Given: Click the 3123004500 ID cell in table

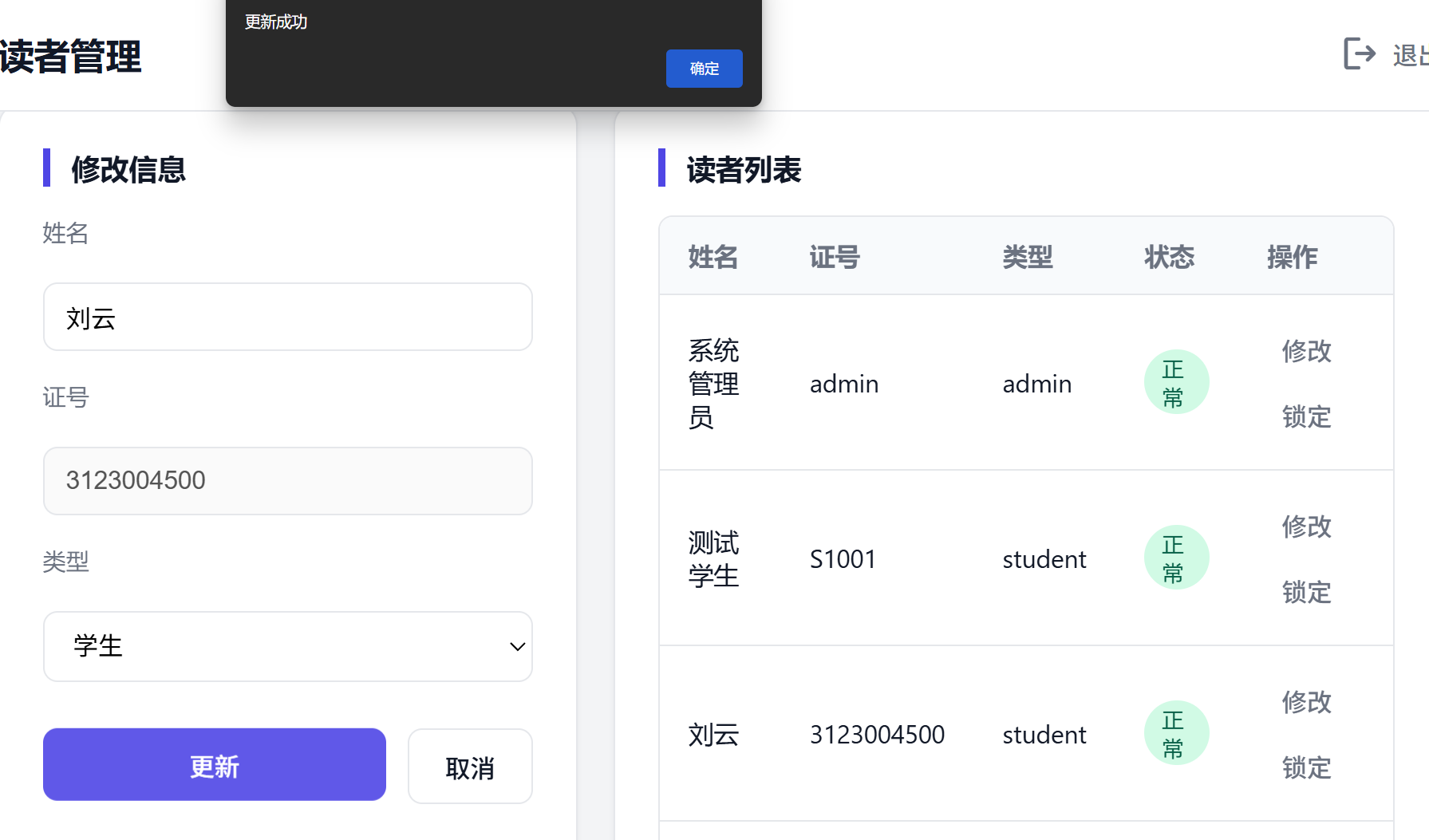Looking at the screenshot, I should pos(878,735).
